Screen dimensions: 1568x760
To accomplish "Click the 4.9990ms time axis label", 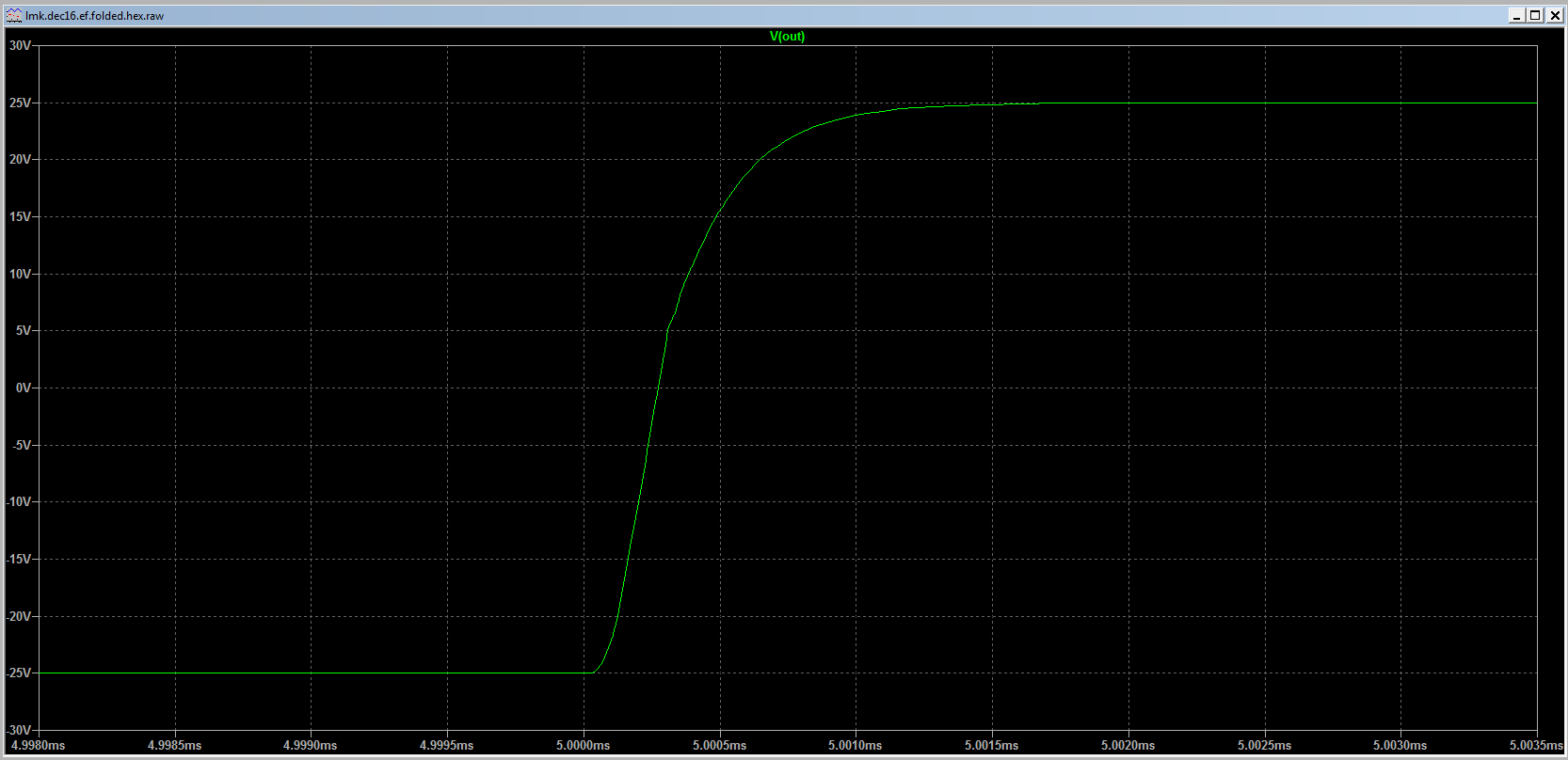I will tap(311, 745).
